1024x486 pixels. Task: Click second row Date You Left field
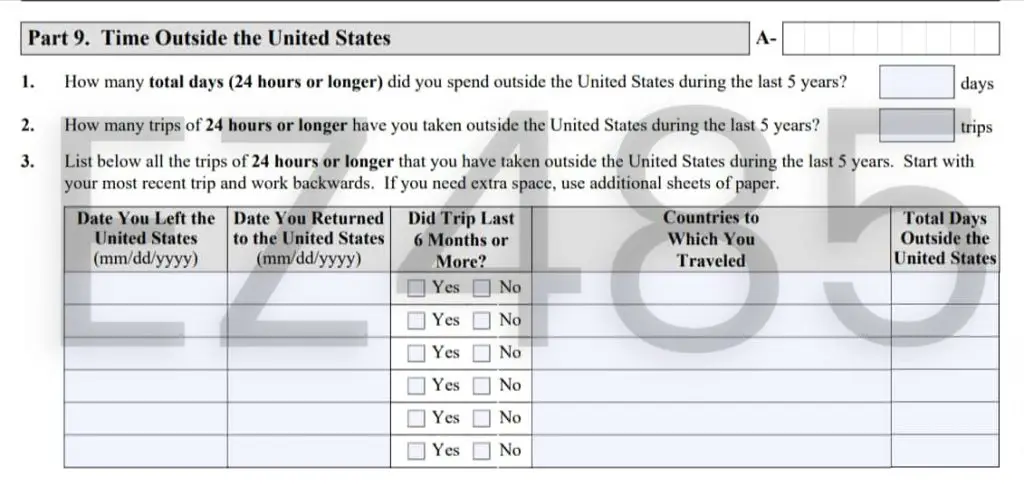point(146,321)
